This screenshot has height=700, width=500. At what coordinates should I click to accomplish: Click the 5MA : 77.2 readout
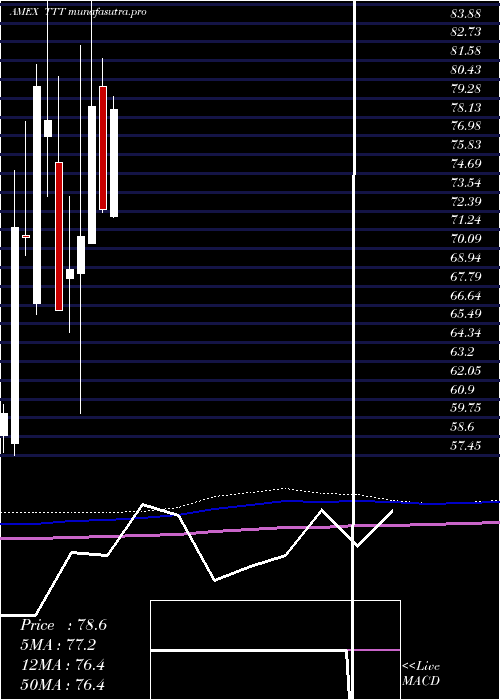[x=58, y=645]
